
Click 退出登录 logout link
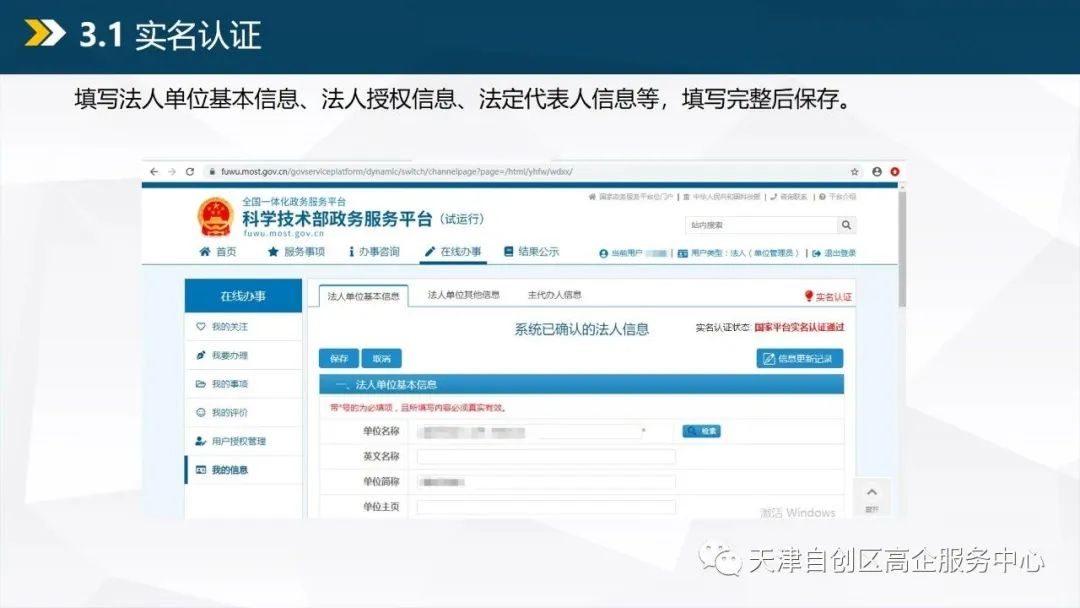pos(834,253)
